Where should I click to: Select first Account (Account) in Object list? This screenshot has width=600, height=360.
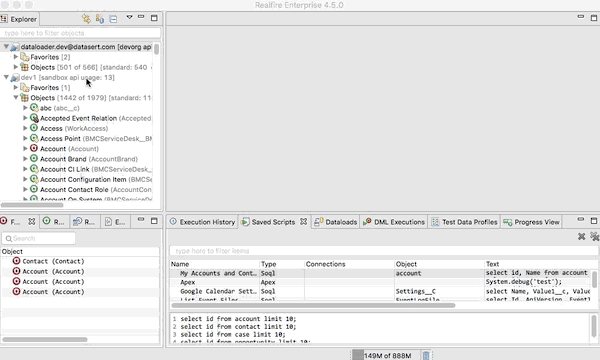pyautogui.click(x=53, y=271)
